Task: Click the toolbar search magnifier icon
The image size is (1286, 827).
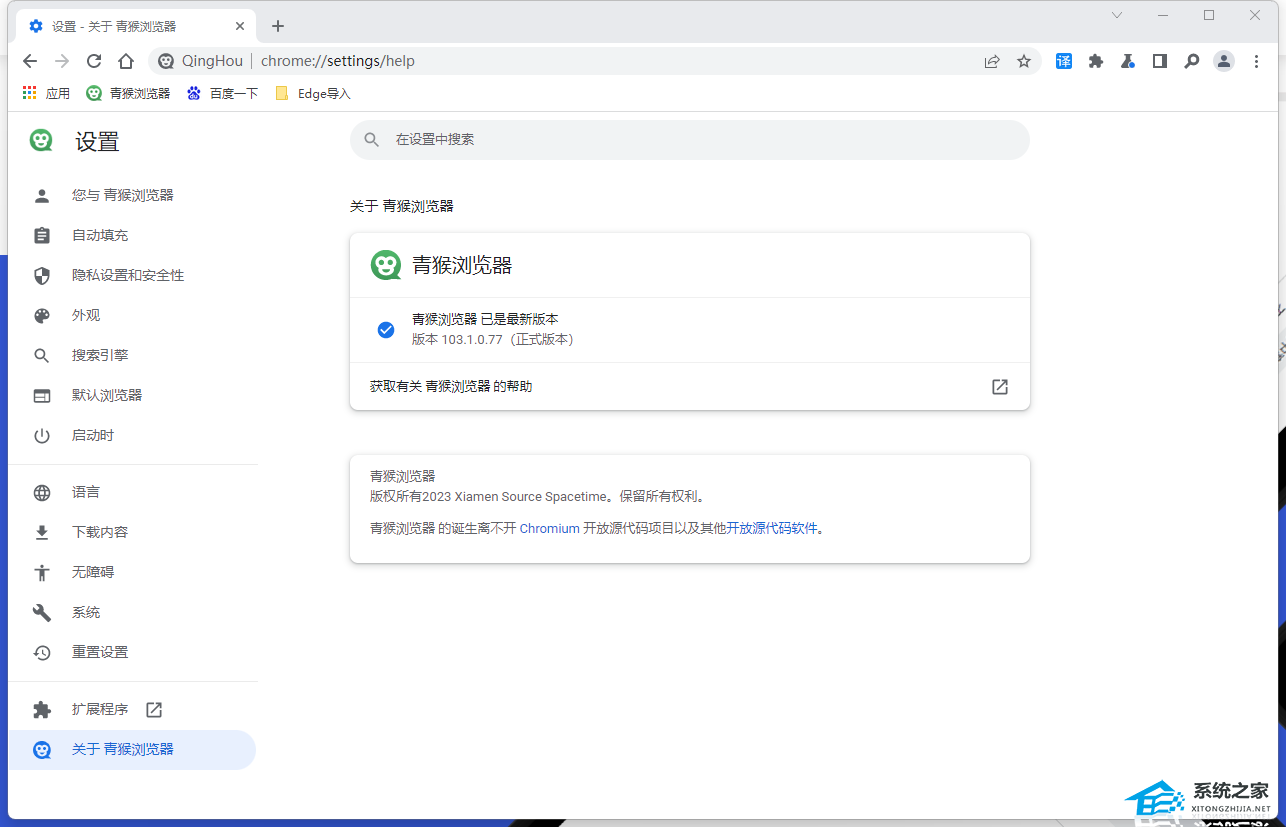Action: click(1192, 61)
